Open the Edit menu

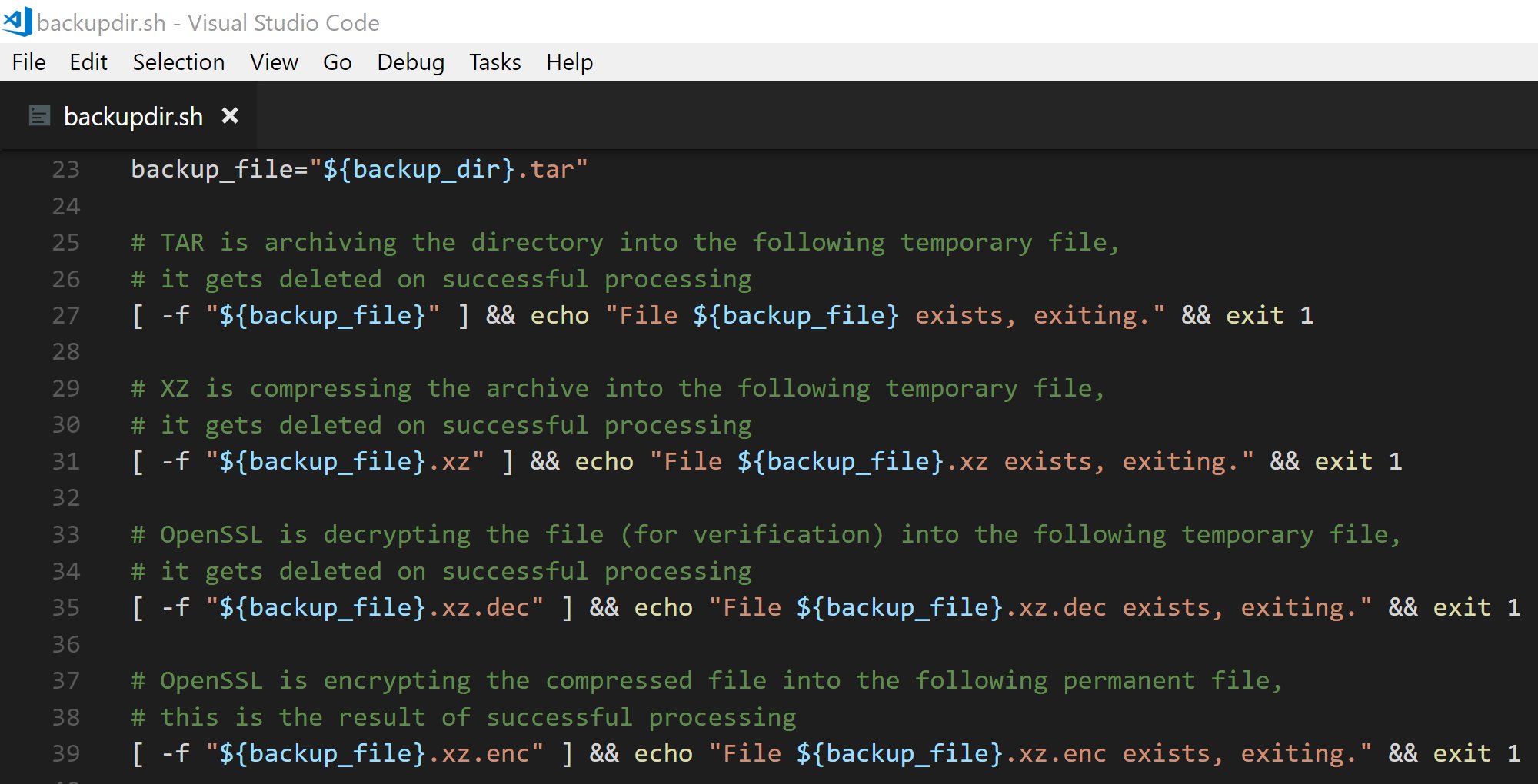pyautogui.click(x=88, y=62)
